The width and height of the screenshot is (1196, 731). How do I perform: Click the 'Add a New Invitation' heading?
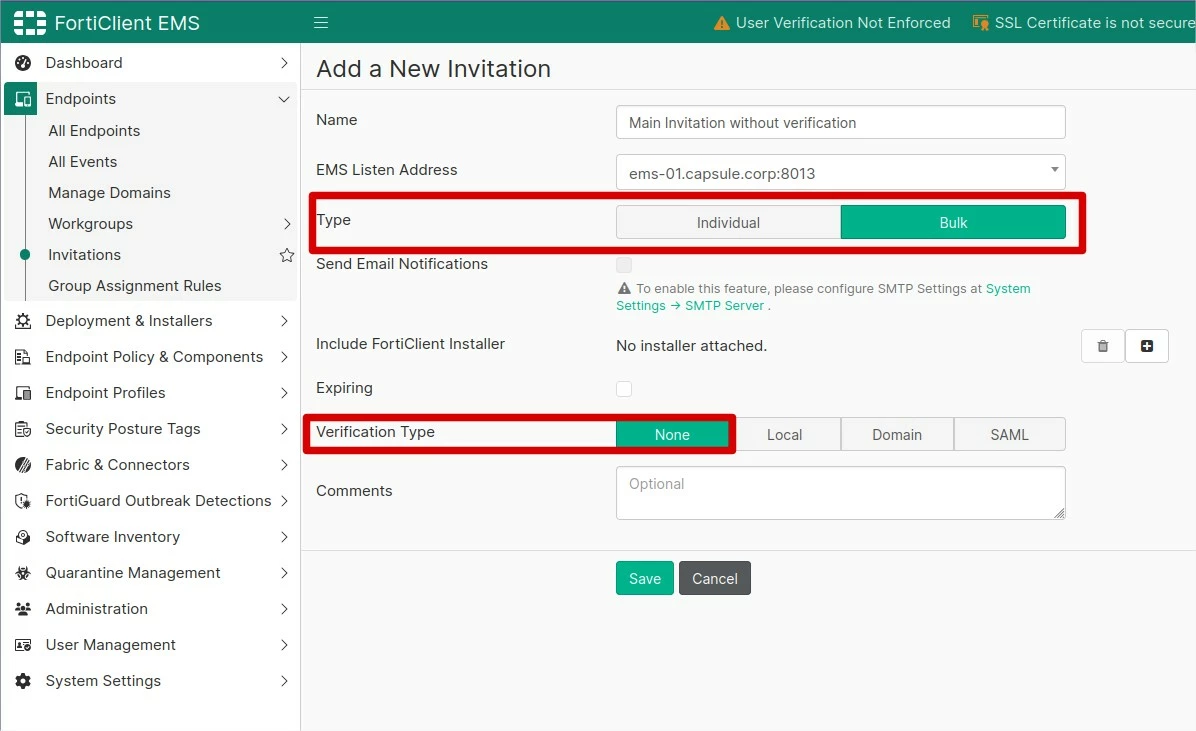click(x=433, y=69)
